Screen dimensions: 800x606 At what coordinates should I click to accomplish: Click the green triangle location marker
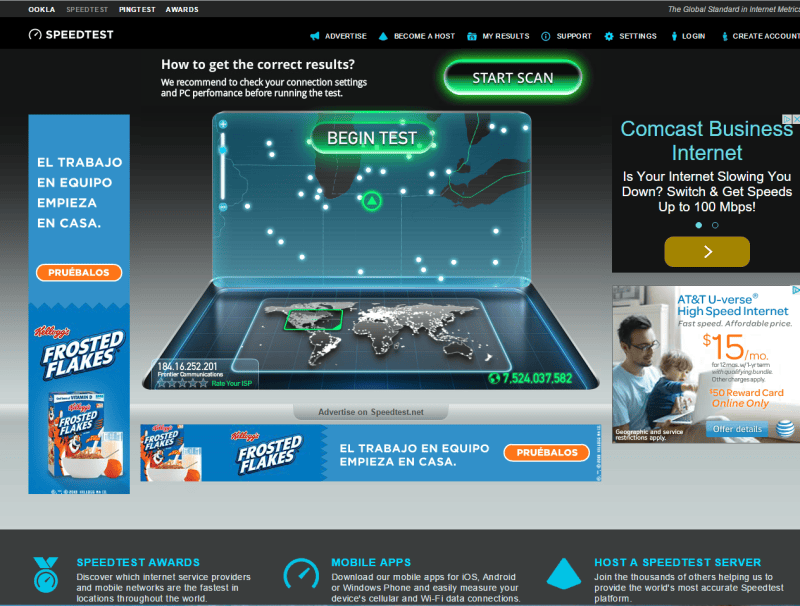click(x=372, y=201)
